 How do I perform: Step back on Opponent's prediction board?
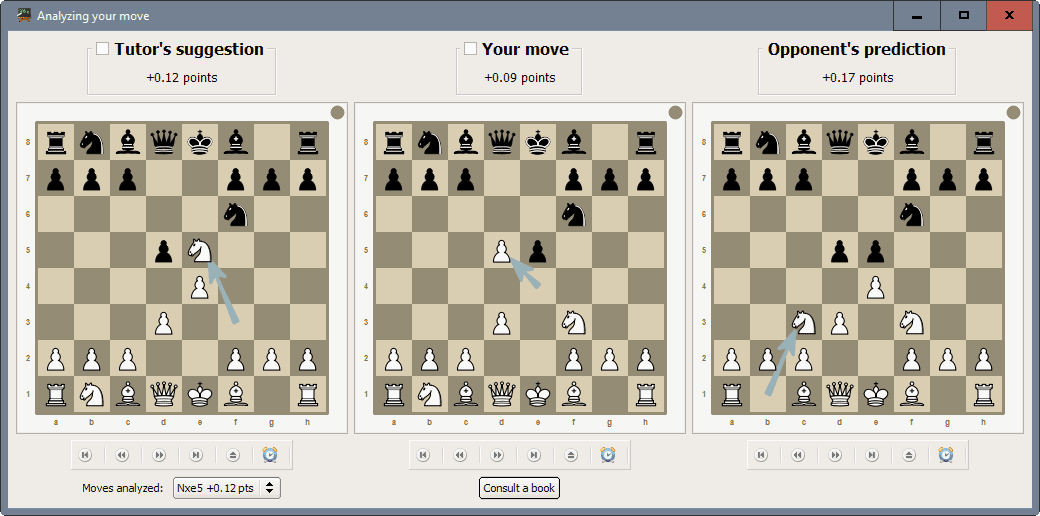799,455
